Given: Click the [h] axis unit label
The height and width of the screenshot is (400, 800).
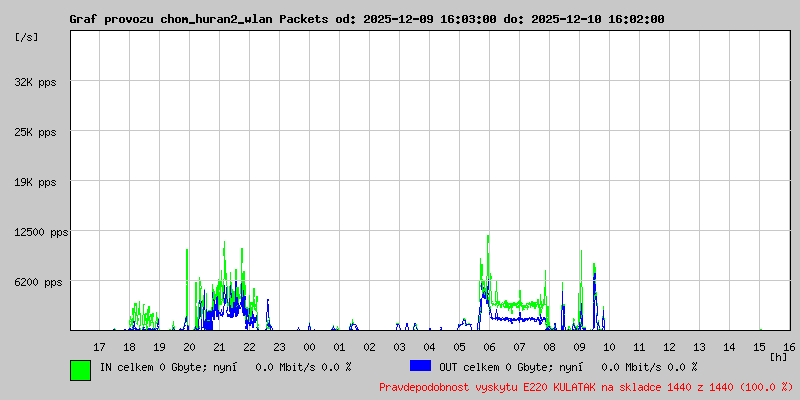Looking at the screenshot, I should (778, 357).
